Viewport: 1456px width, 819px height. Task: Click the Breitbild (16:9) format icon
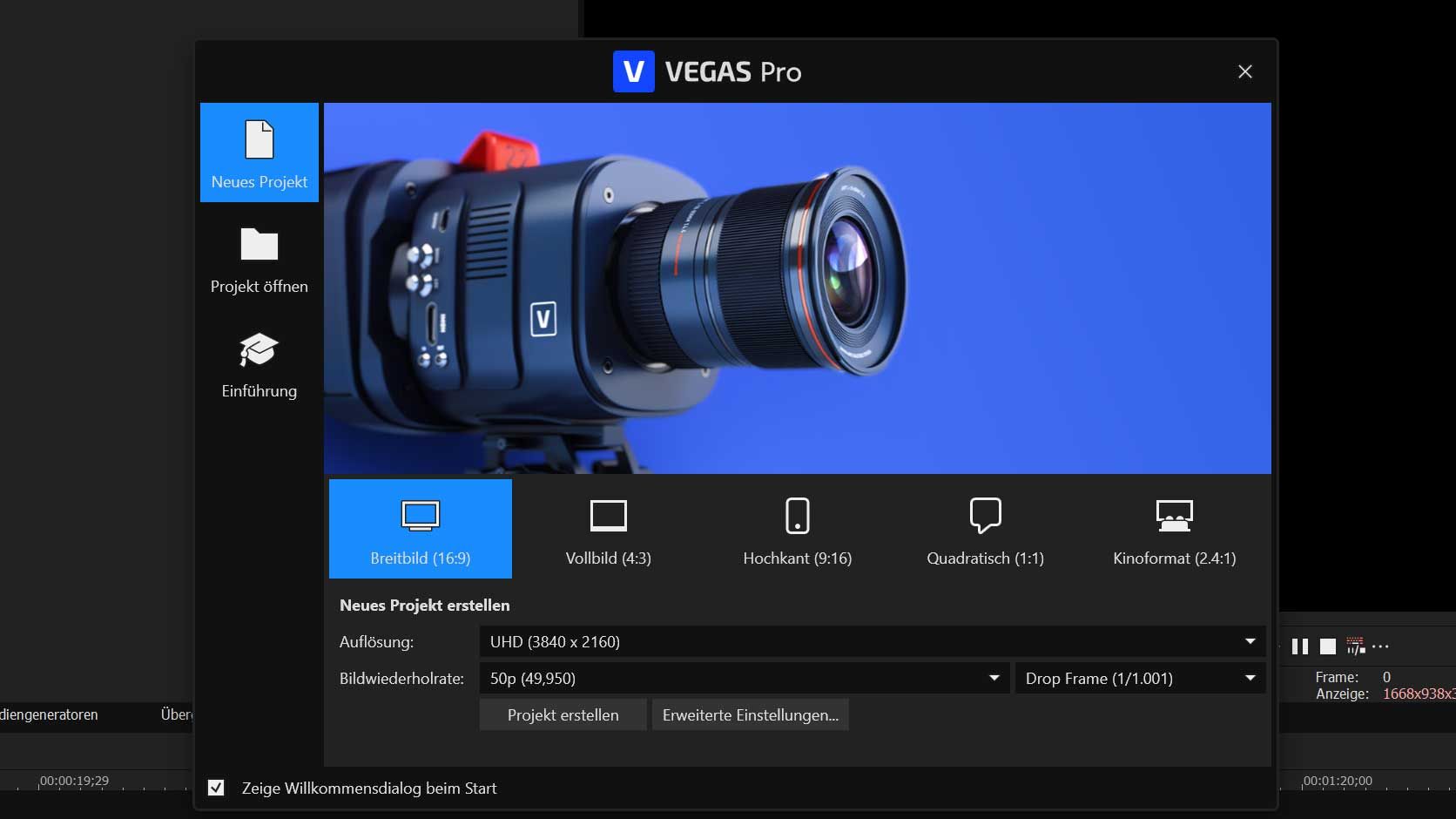click(x=421, y=516)
